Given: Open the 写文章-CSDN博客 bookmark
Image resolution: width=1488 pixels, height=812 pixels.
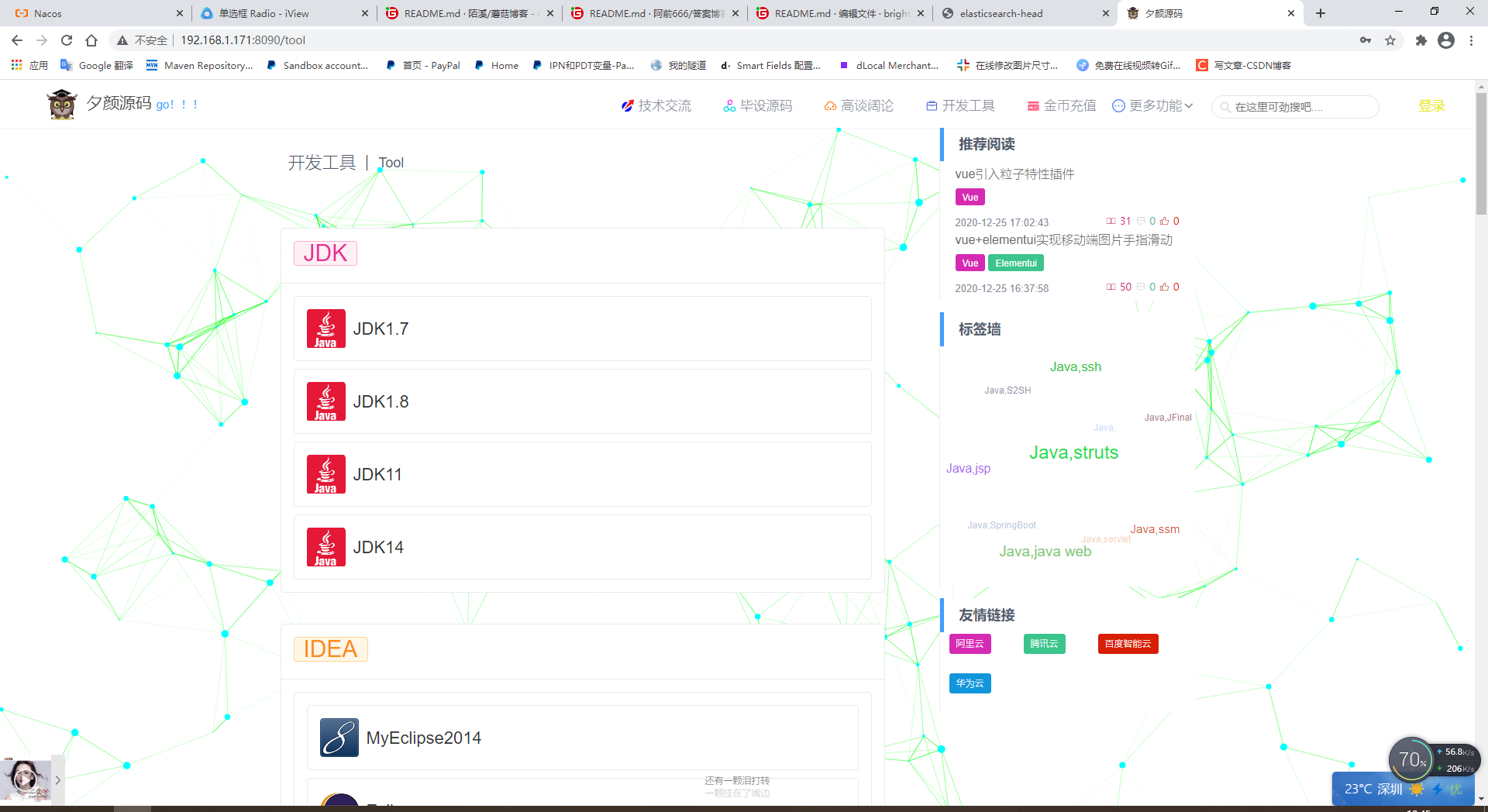Looking at the screenshot, I should [1244, 65].
